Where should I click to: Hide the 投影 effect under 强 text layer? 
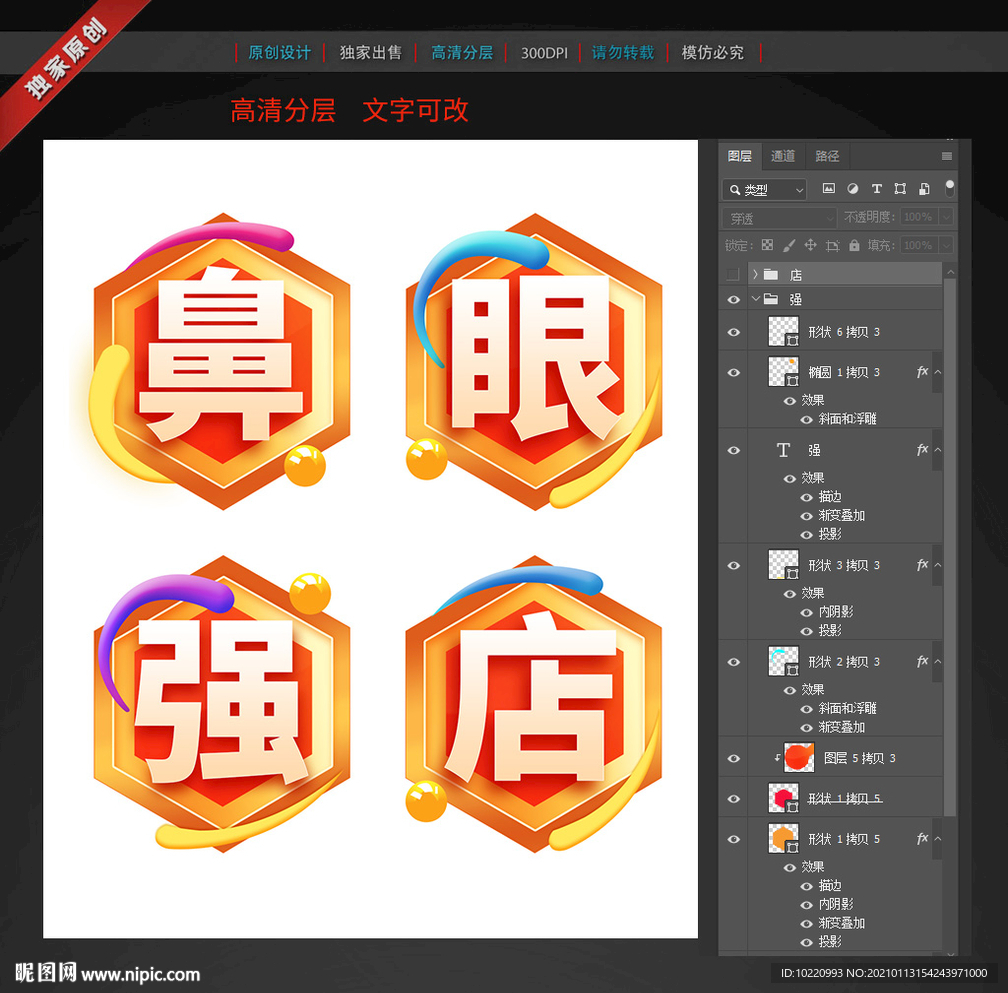coord(806,534)
